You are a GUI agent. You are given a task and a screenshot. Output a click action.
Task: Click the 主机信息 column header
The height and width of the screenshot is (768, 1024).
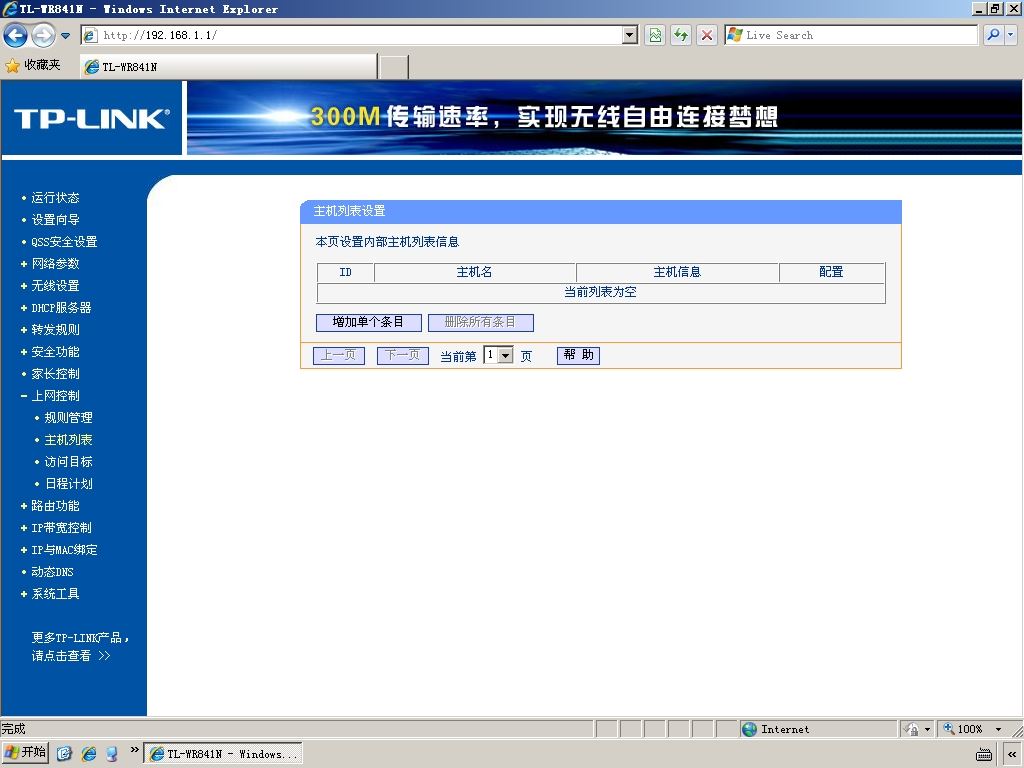[677, 272]
